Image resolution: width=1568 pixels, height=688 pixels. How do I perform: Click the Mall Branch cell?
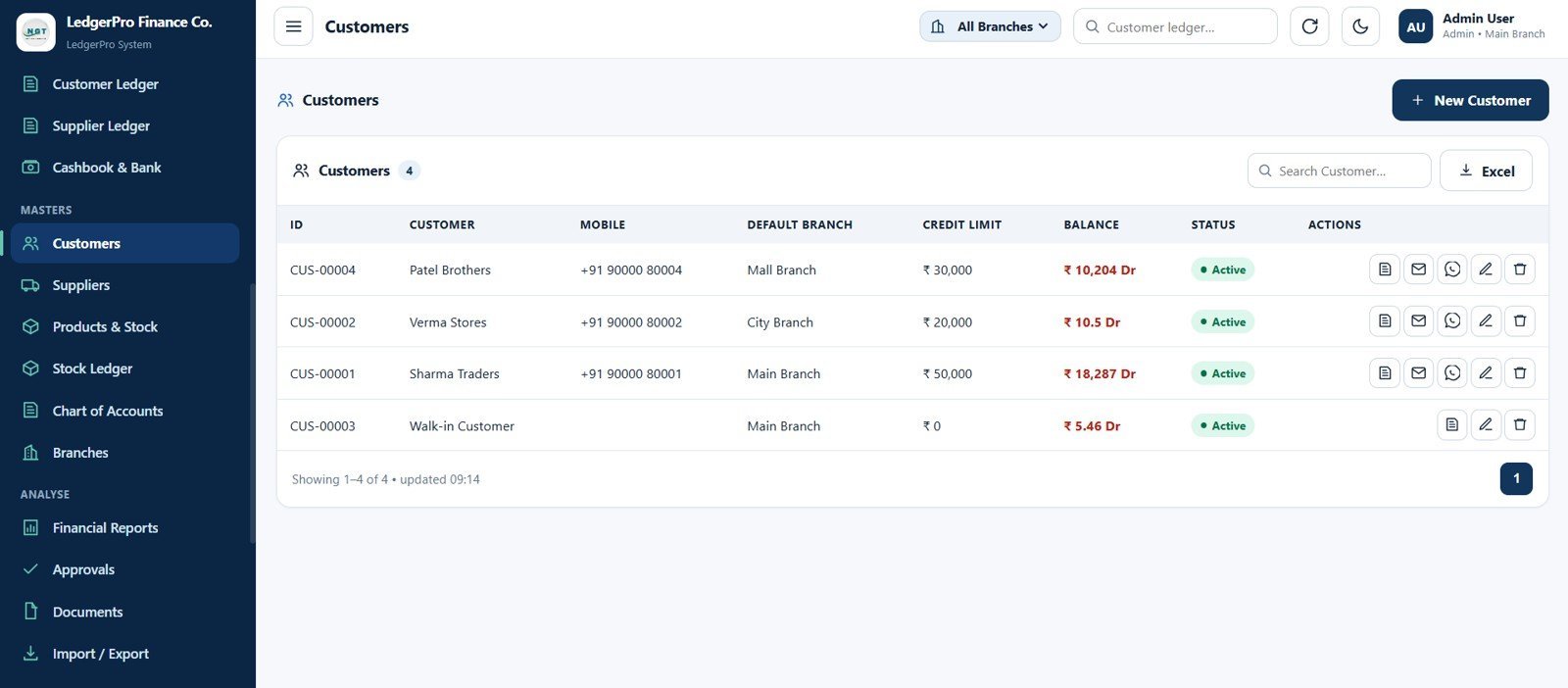781,270
